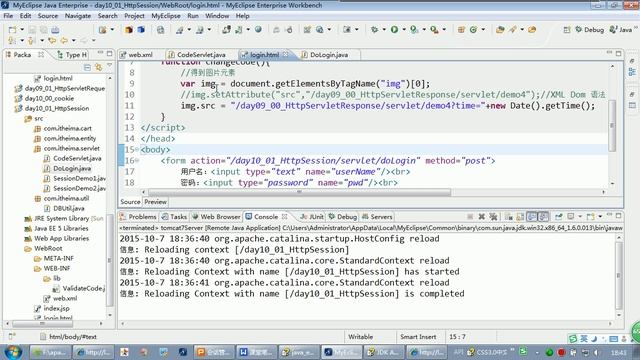Screen dimensions: 640x360
Task: Click the New file toolbar icon
Action: point(13,30)
